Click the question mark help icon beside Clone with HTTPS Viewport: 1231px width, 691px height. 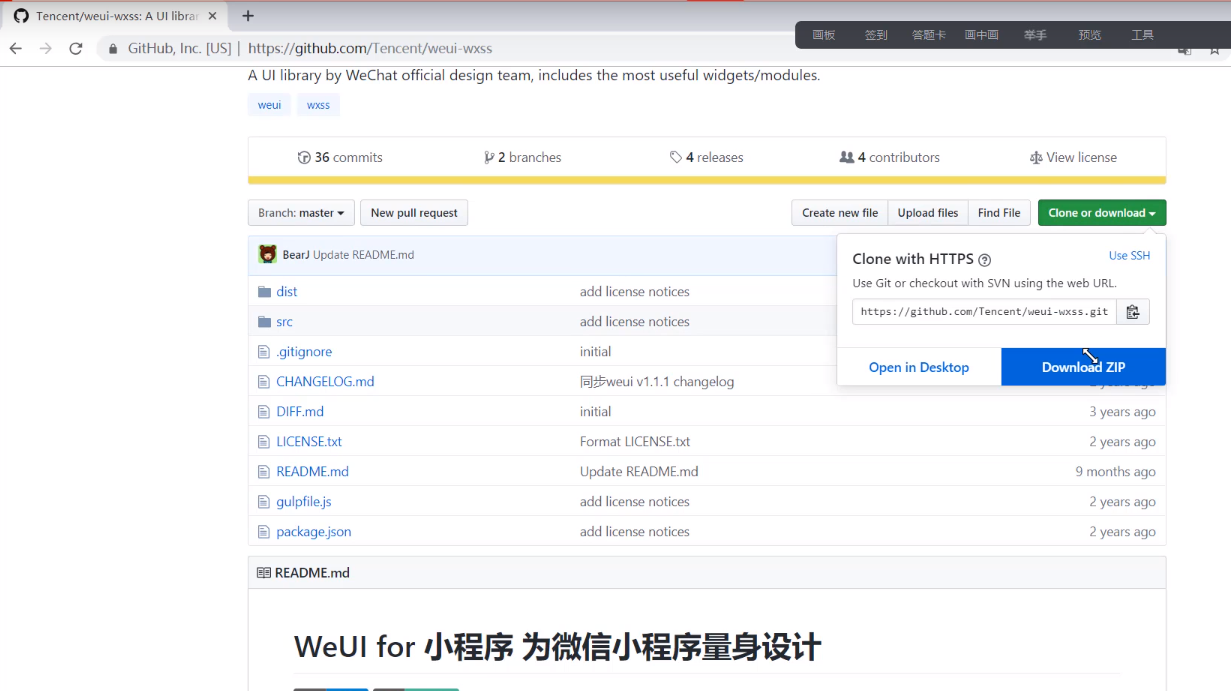984,260
